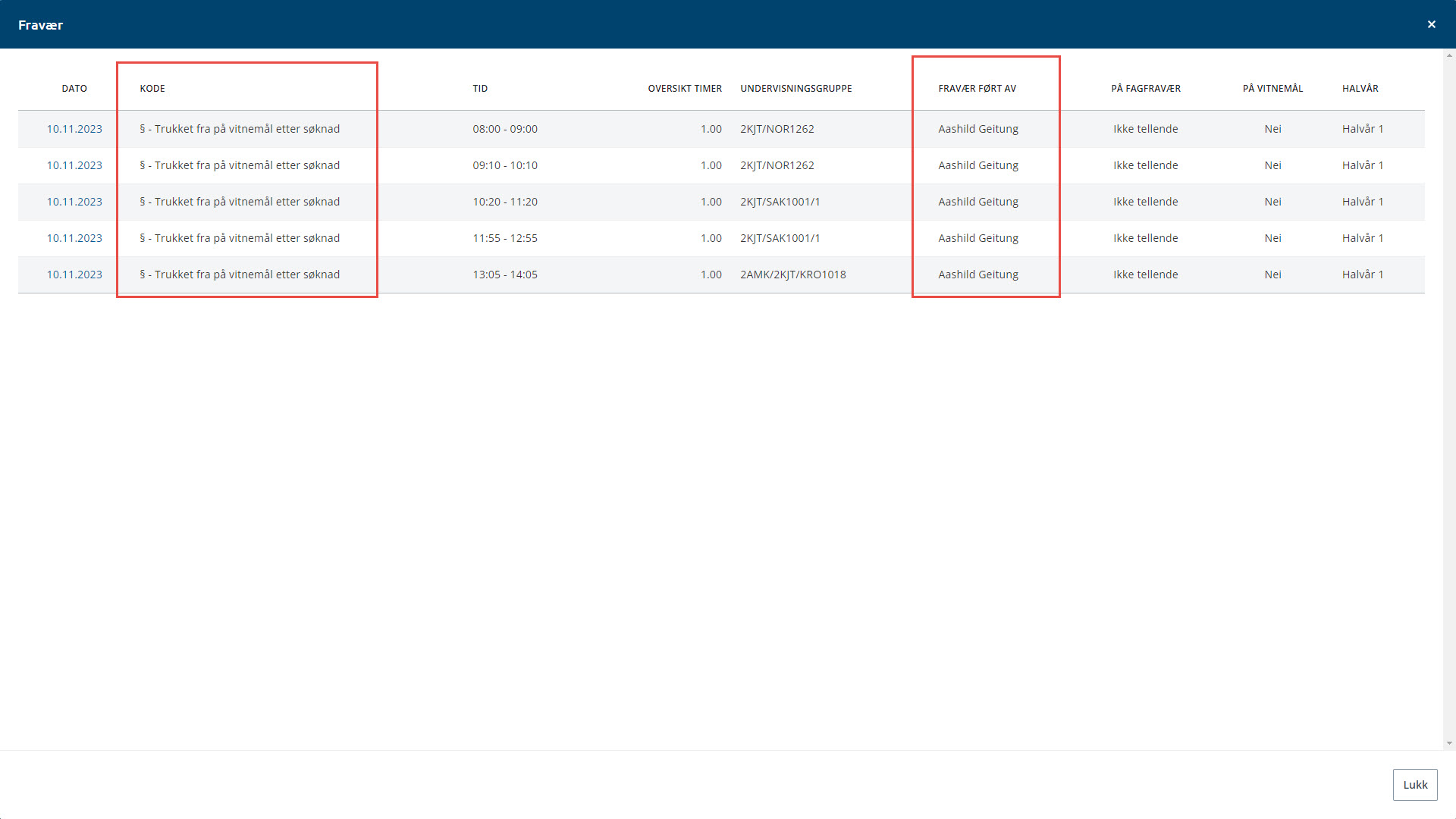
Task: Open the 10.11.2023 link for 09:10 - 10:10 row
Action: [74, 165]
